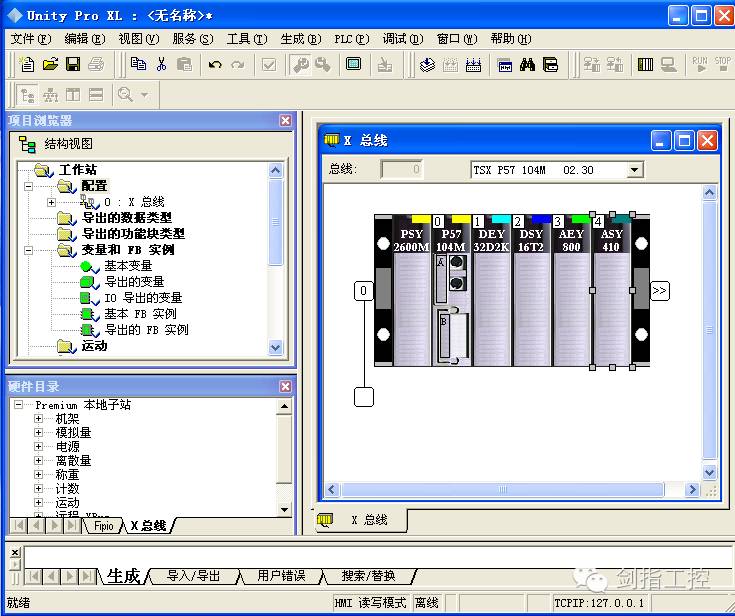Open the 生成(B) menu
735x616 pixels.
[x=301, y=39]
